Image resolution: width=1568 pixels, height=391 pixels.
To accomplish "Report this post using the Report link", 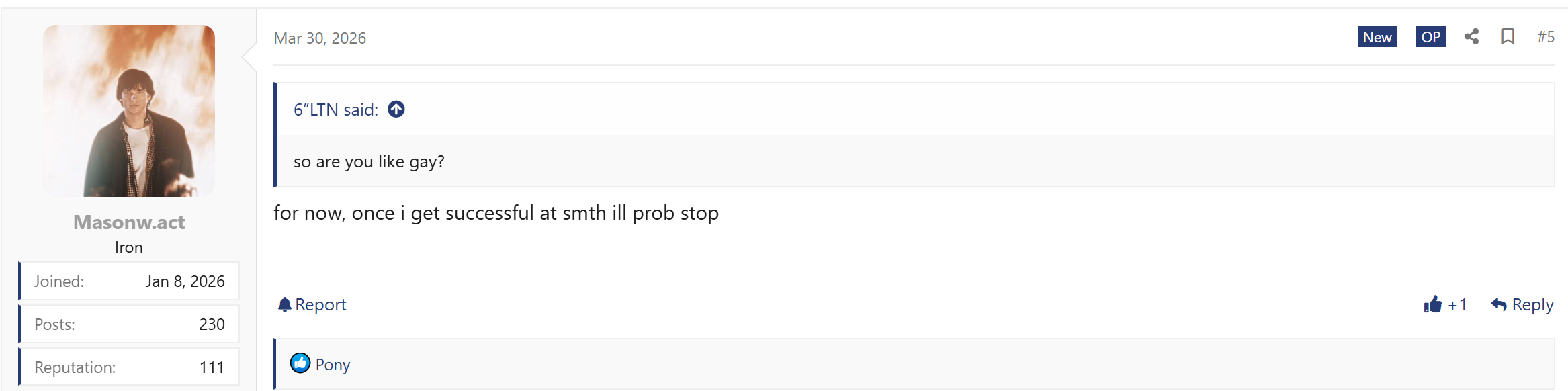I will (320, 305).
